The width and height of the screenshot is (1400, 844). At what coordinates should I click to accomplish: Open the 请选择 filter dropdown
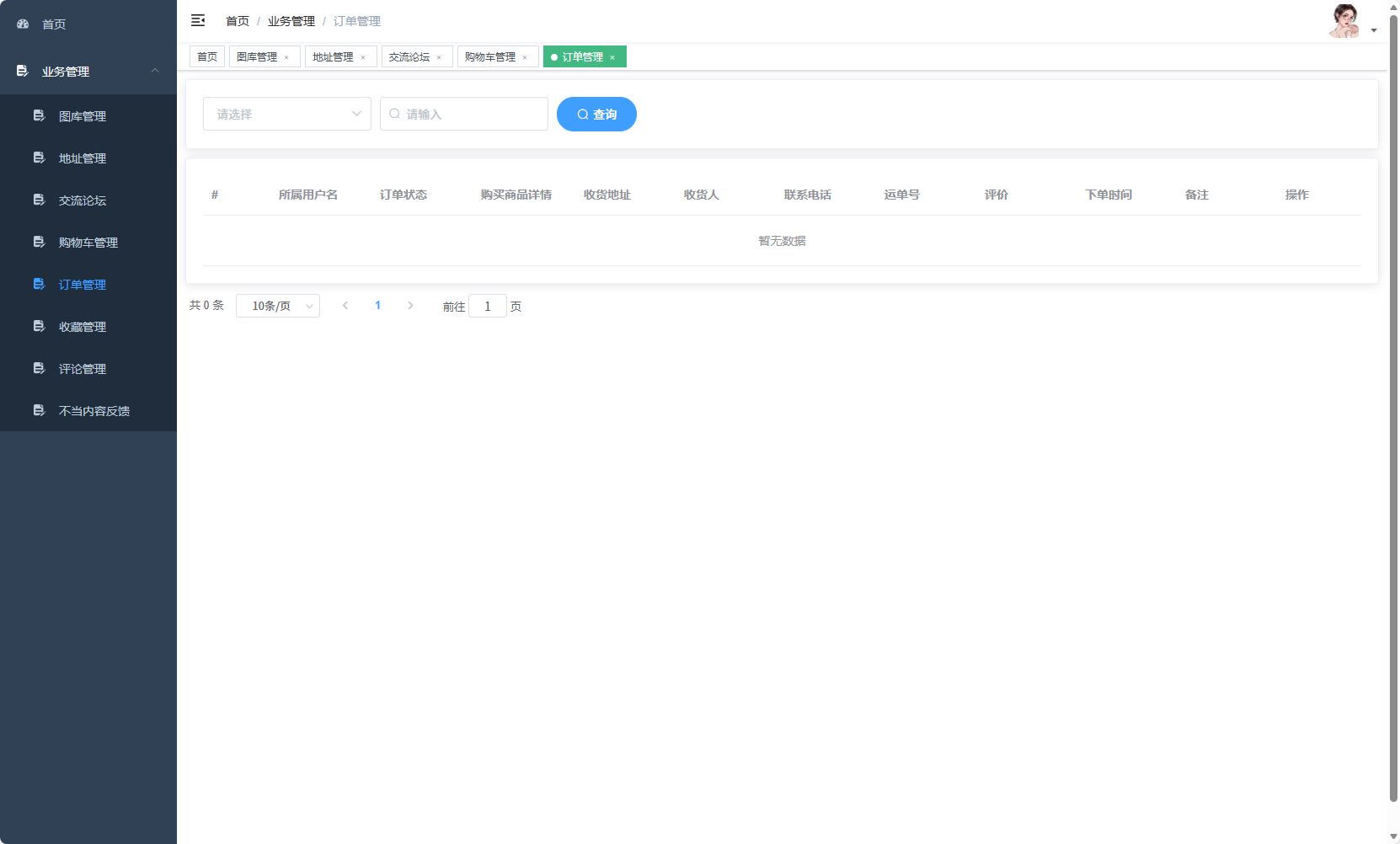pos(286,114)
